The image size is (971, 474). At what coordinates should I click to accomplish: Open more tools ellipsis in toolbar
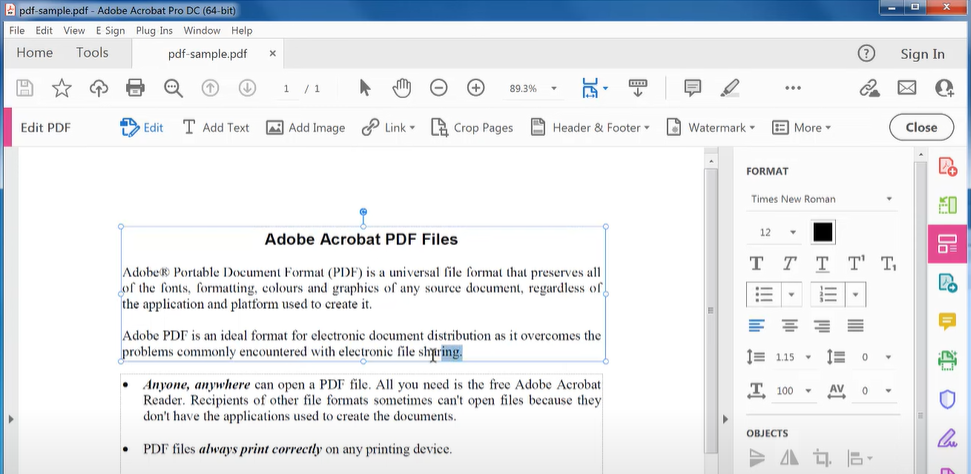click(x=793, y=88)
